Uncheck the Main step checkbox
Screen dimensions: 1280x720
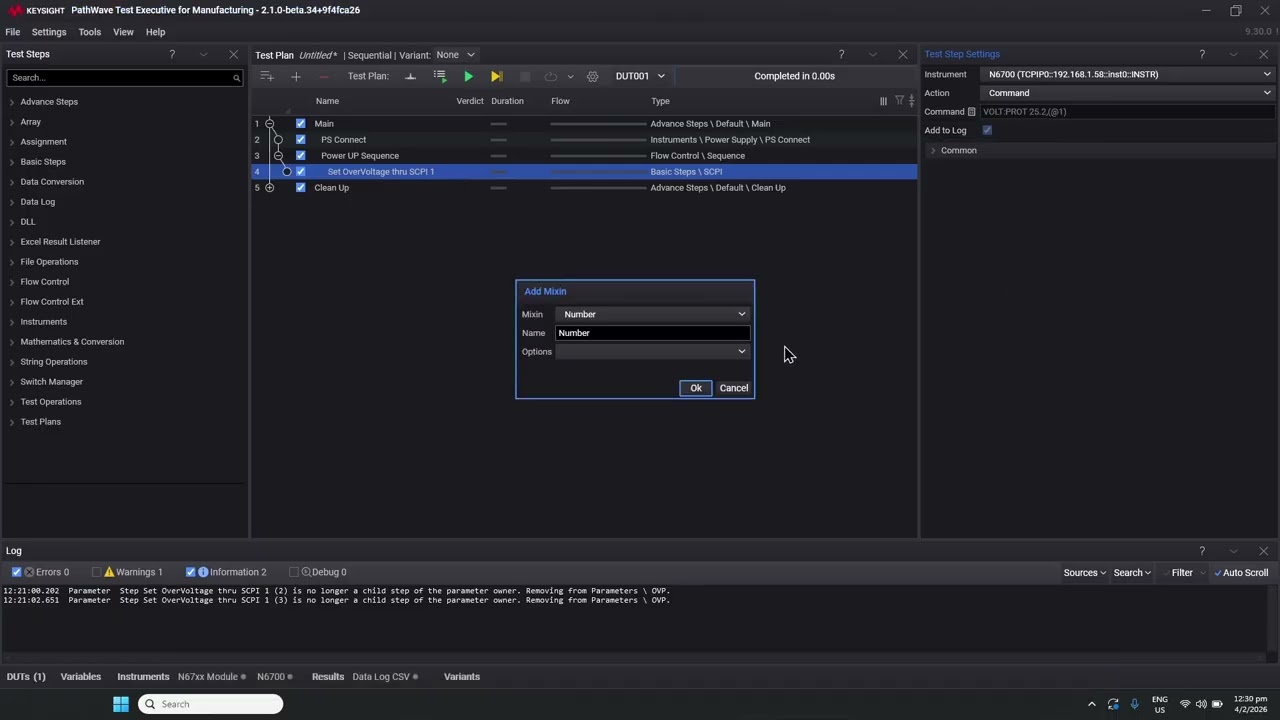[300, 124]
